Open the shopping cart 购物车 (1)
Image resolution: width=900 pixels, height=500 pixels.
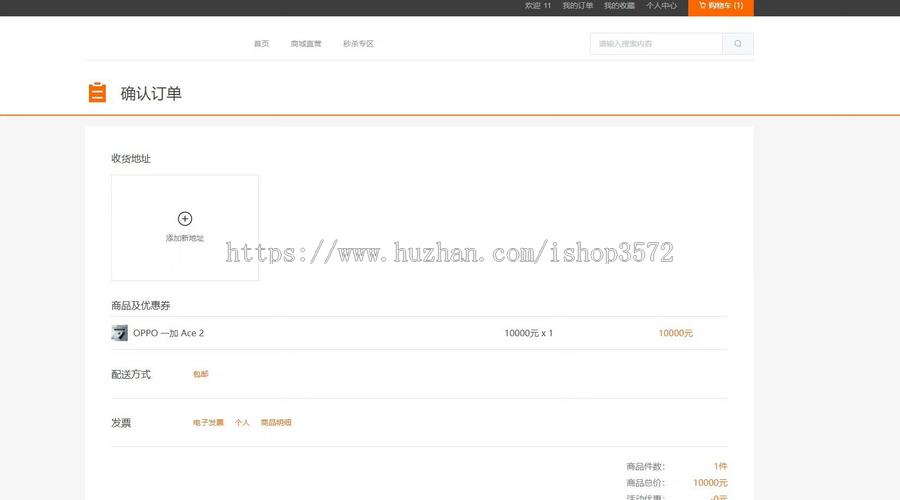pyautogui.click(x=721, y=6)
